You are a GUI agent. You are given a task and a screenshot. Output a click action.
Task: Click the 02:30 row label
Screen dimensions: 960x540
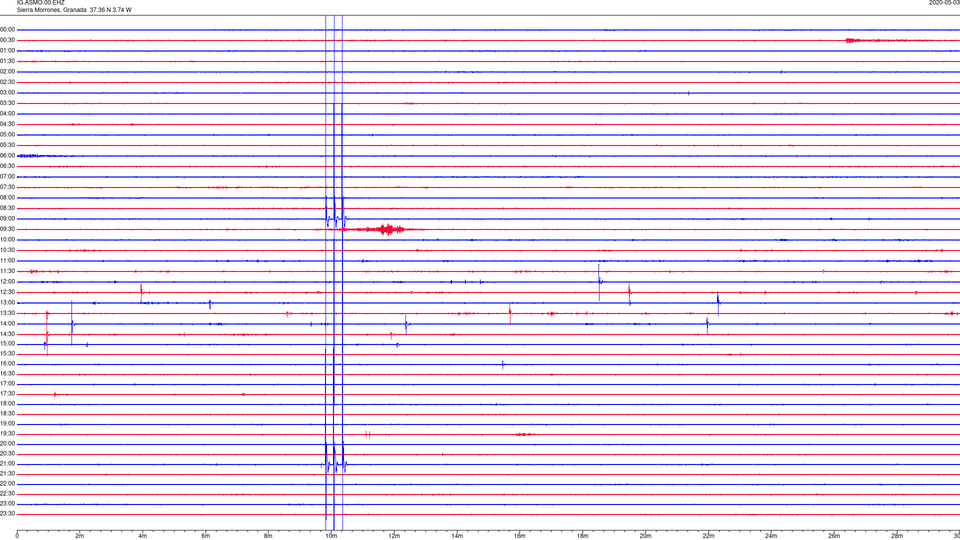[8, 82]
